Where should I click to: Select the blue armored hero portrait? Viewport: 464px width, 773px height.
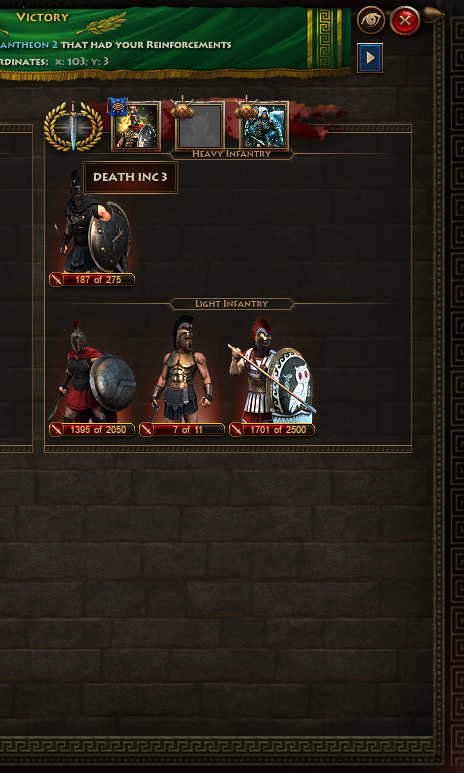[264, 126]
